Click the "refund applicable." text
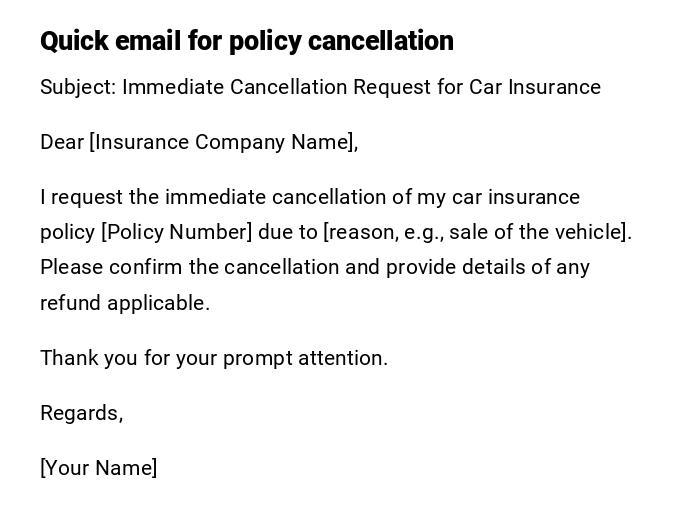This screenshot has width=700, height=530. [x=125, y=303]
